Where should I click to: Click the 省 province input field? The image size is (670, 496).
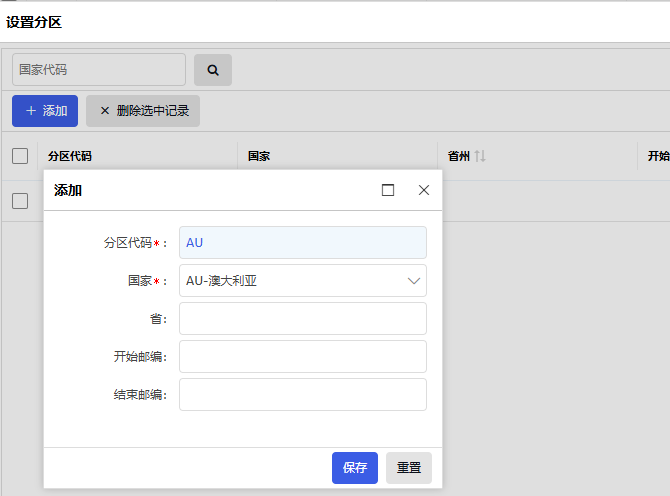click(x=302, y=319)
